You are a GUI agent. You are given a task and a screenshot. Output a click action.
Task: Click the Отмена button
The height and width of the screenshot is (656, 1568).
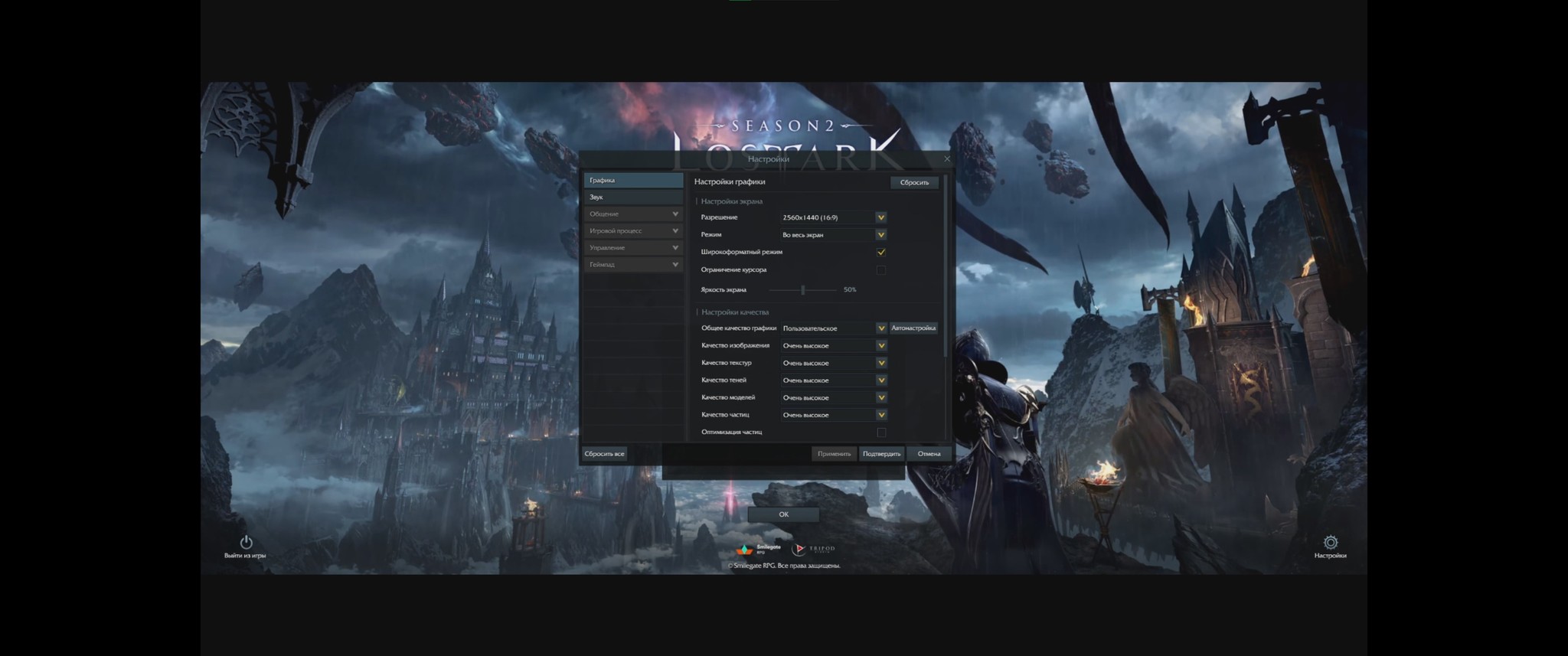pyautogui.click(x=929, y=454)
